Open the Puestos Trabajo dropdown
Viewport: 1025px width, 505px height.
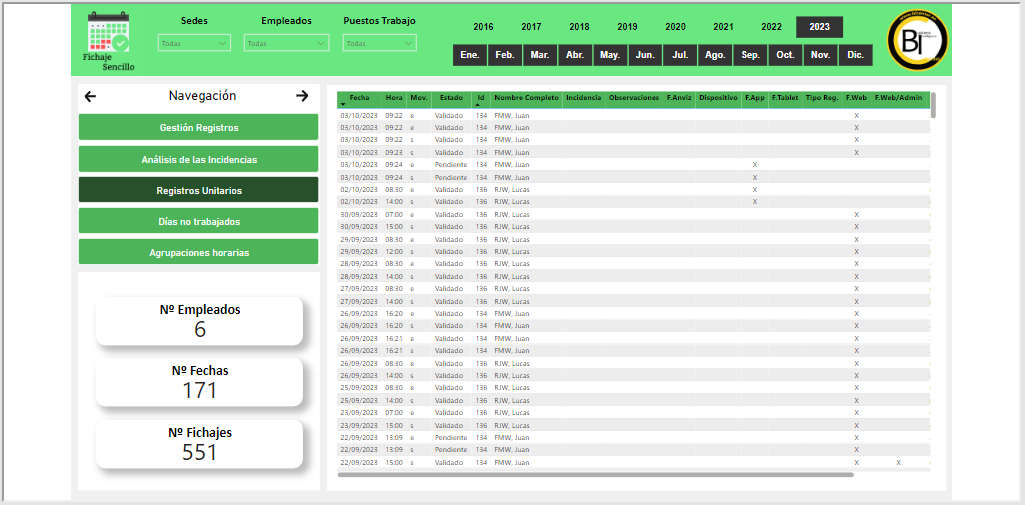[x=379, y=43]
